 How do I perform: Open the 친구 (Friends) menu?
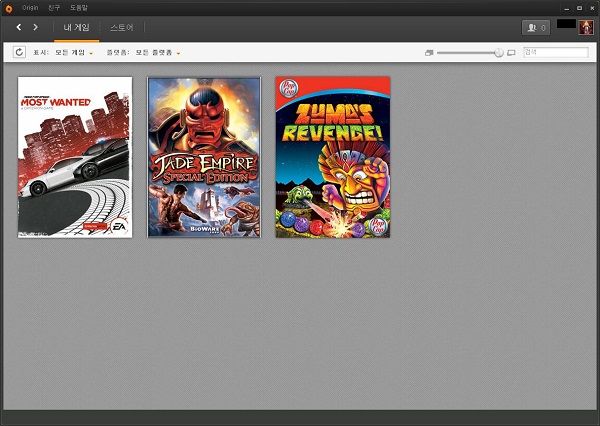pyautogui.click(x=54, y=8)
